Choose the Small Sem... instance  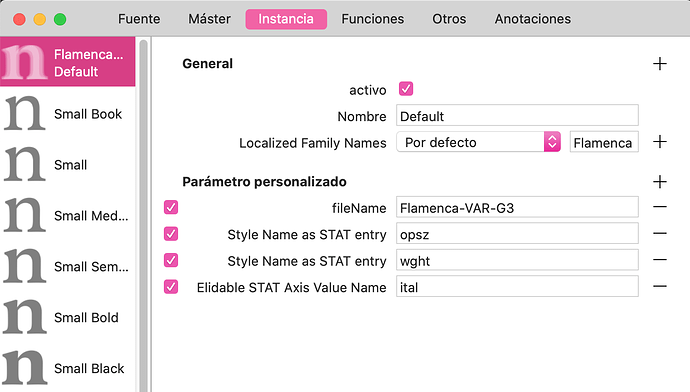[x=67, y=267]
